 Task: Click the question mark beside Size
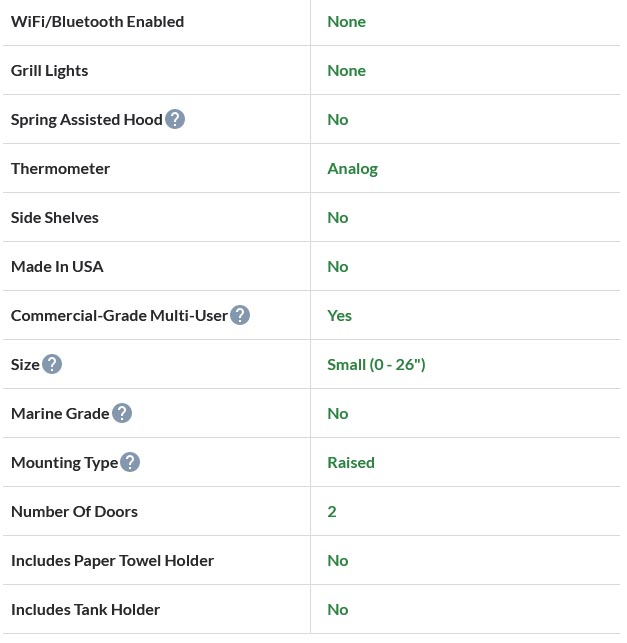tap(52, 364)
